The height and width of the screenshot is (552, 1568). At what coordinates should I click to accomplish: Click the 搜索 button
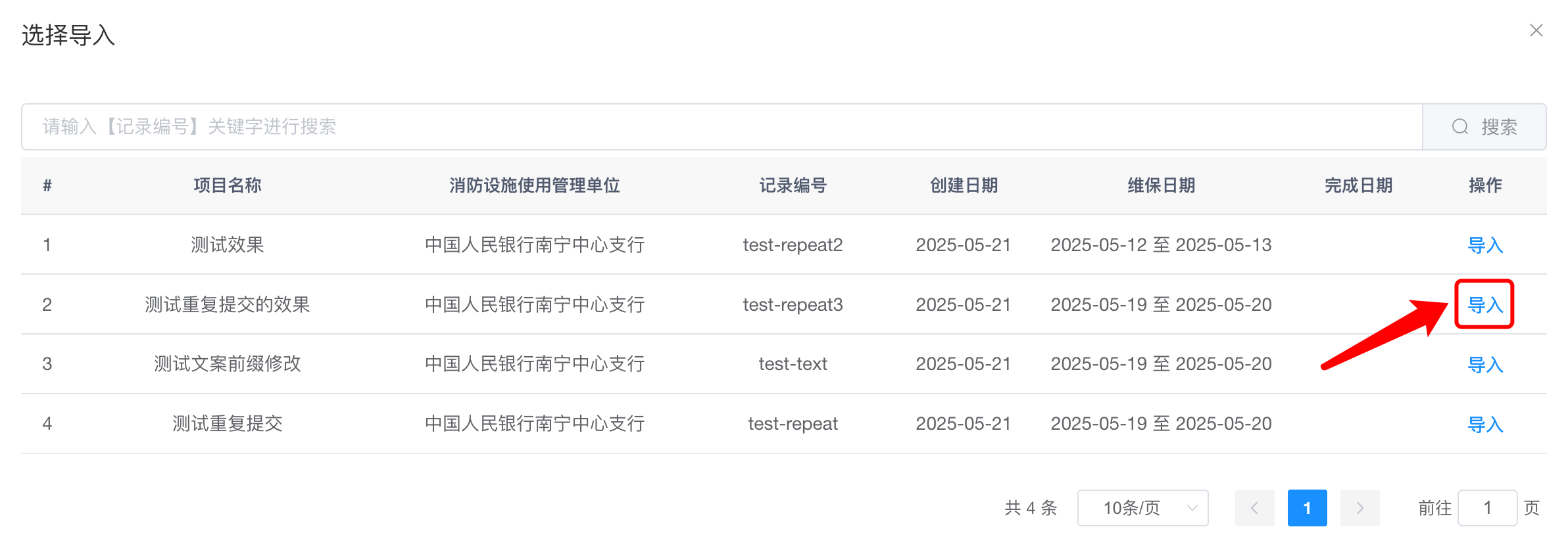pos(1484,127)
